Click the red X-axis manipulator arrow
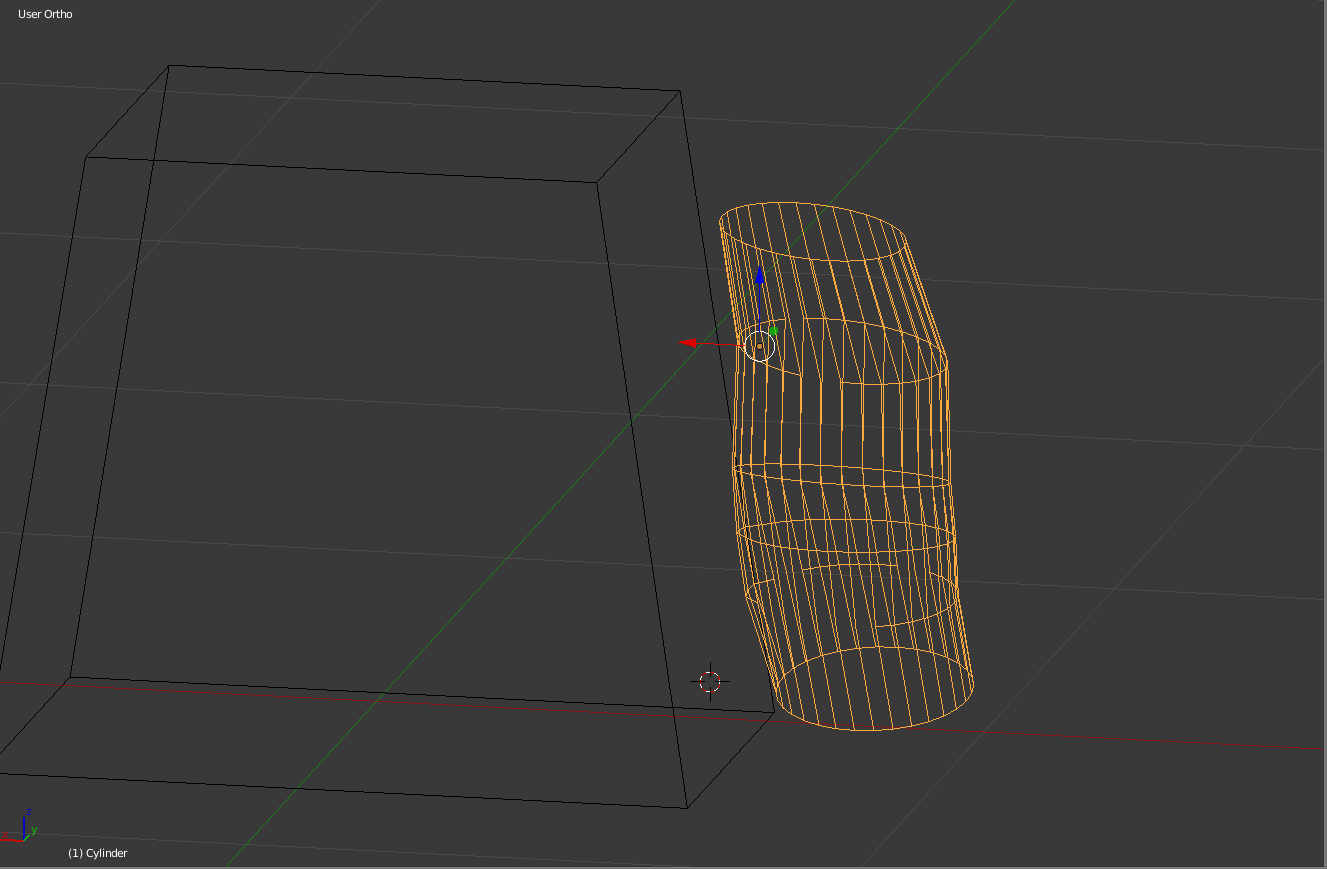This screenshot has height=869, width=1327. 687,343
